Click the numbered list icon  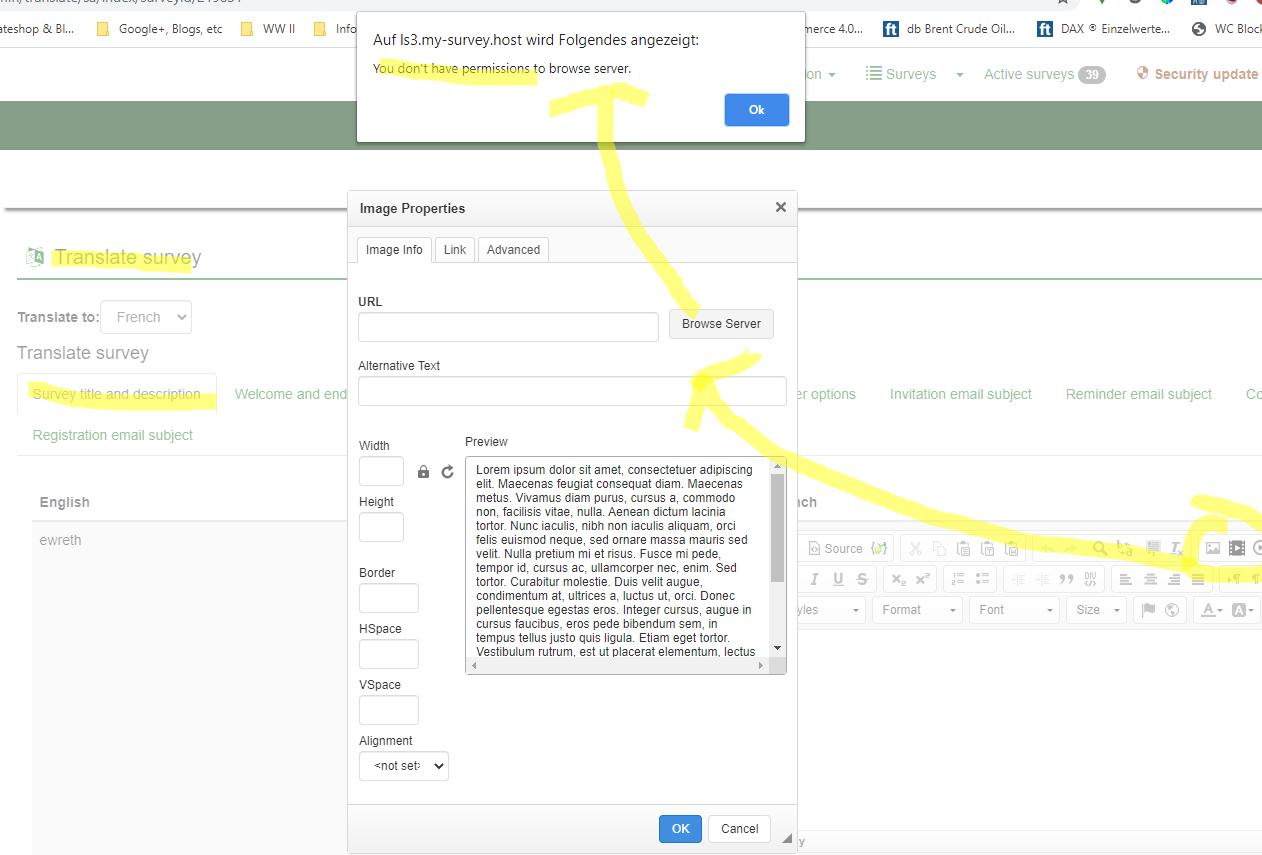pyautogui.click(x=958, y=579)
